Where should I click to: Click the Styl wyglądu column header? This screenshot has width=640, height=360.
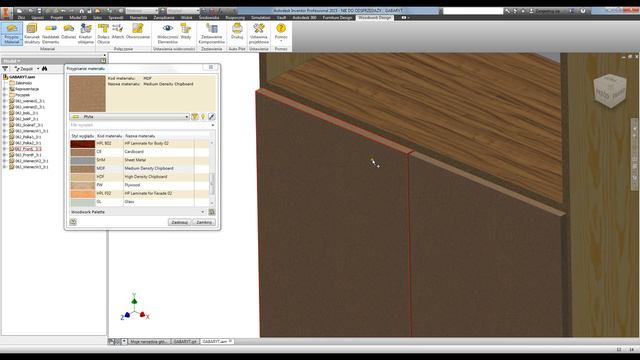[x=83, y=136]
